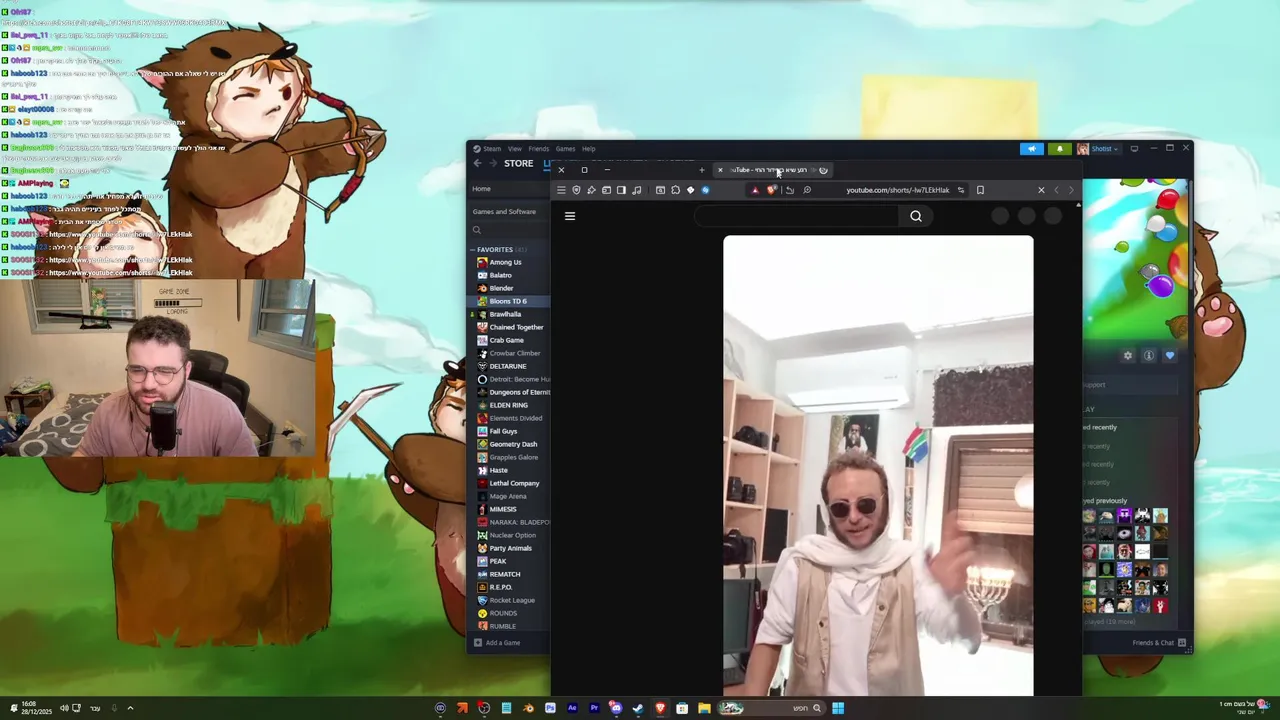
Task: Select Crab Game in the library
Action: [x=506, y=340]
